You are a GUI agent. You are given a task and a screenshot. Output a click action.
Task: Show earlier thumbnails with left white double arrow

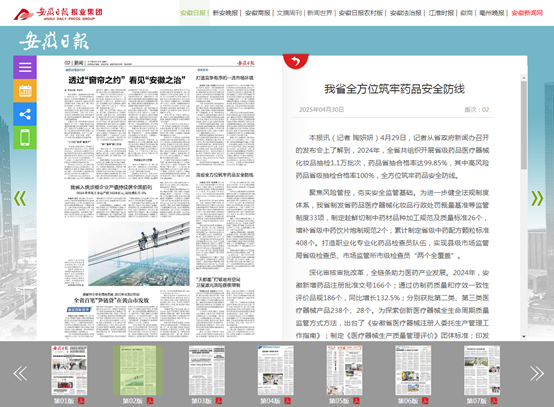point(20,373)
